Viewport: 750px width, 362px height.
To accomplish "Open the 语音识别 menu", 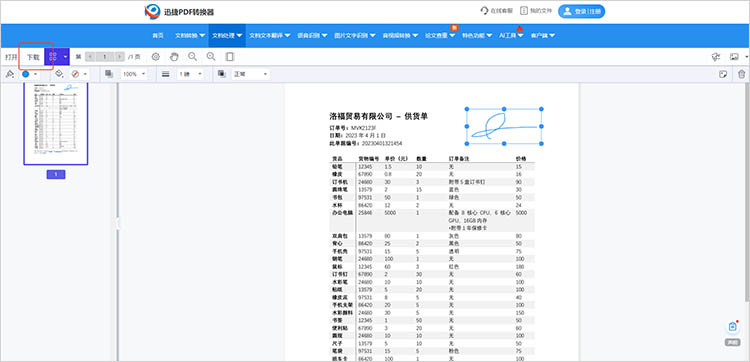I will coord(312,35).
